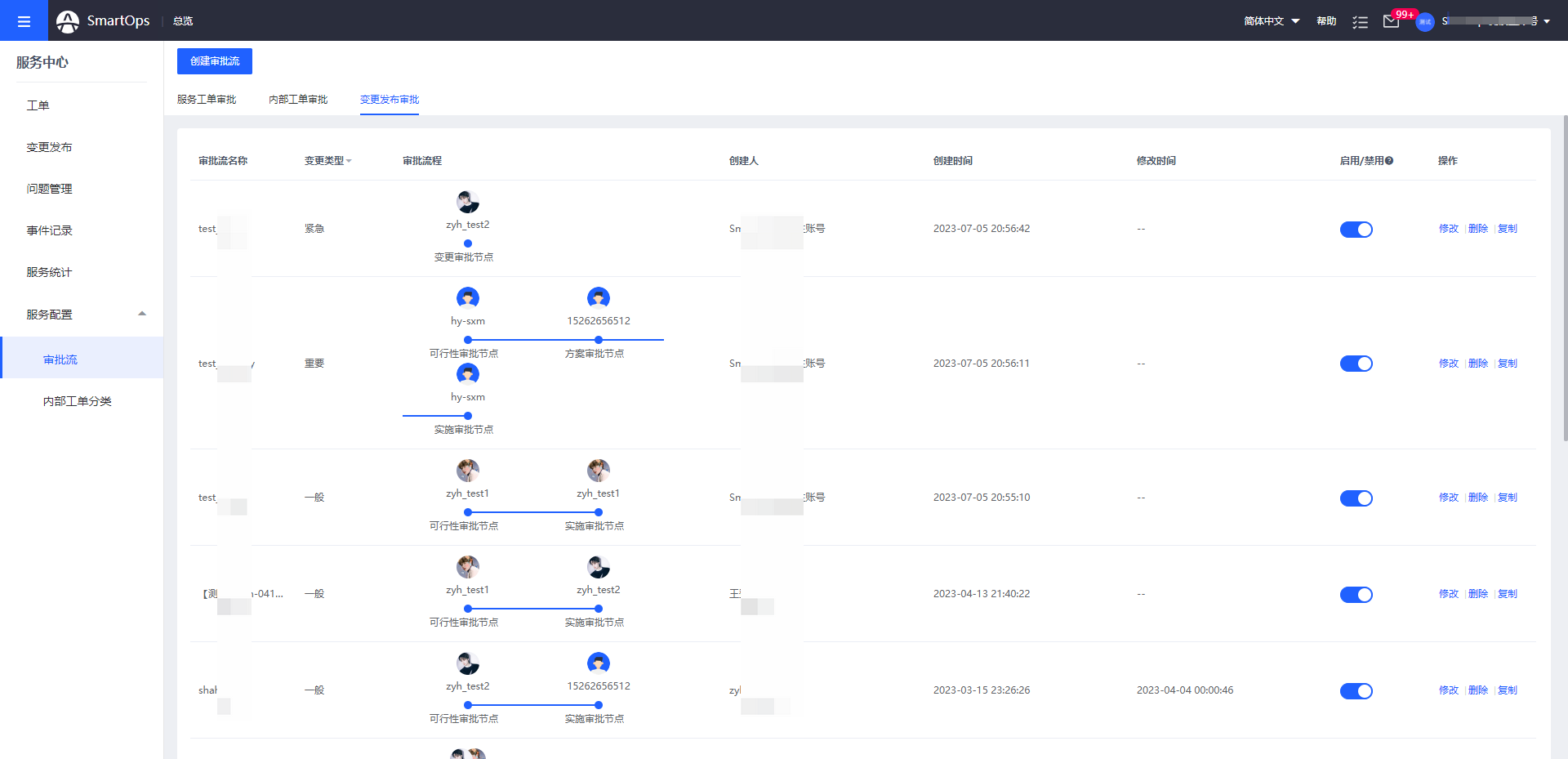The height and width of the screenshot is (759, 1568).
Task: Click help icon beside 启用/禁用 header
Action: click(1389, 161)
